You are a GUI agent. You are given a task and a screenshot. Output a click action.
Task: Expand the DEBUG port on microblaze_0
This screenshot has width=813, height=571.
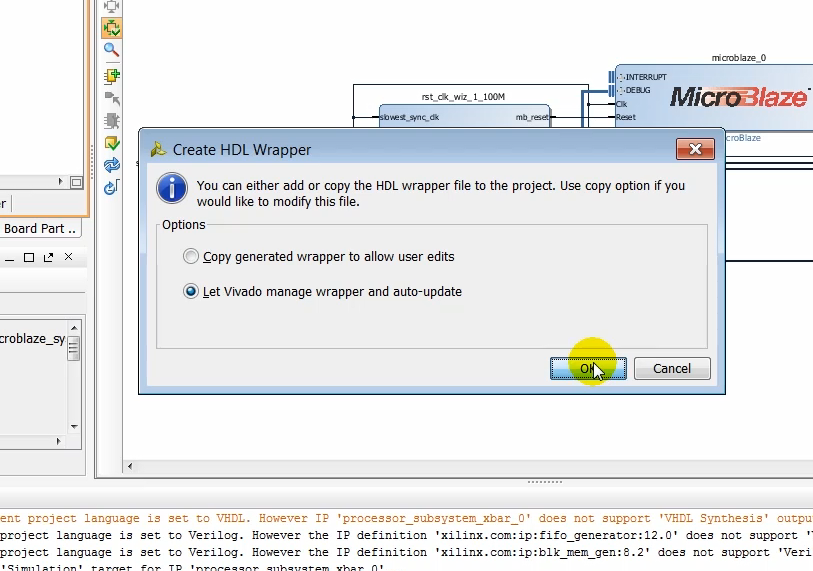[x=621, y=90]
